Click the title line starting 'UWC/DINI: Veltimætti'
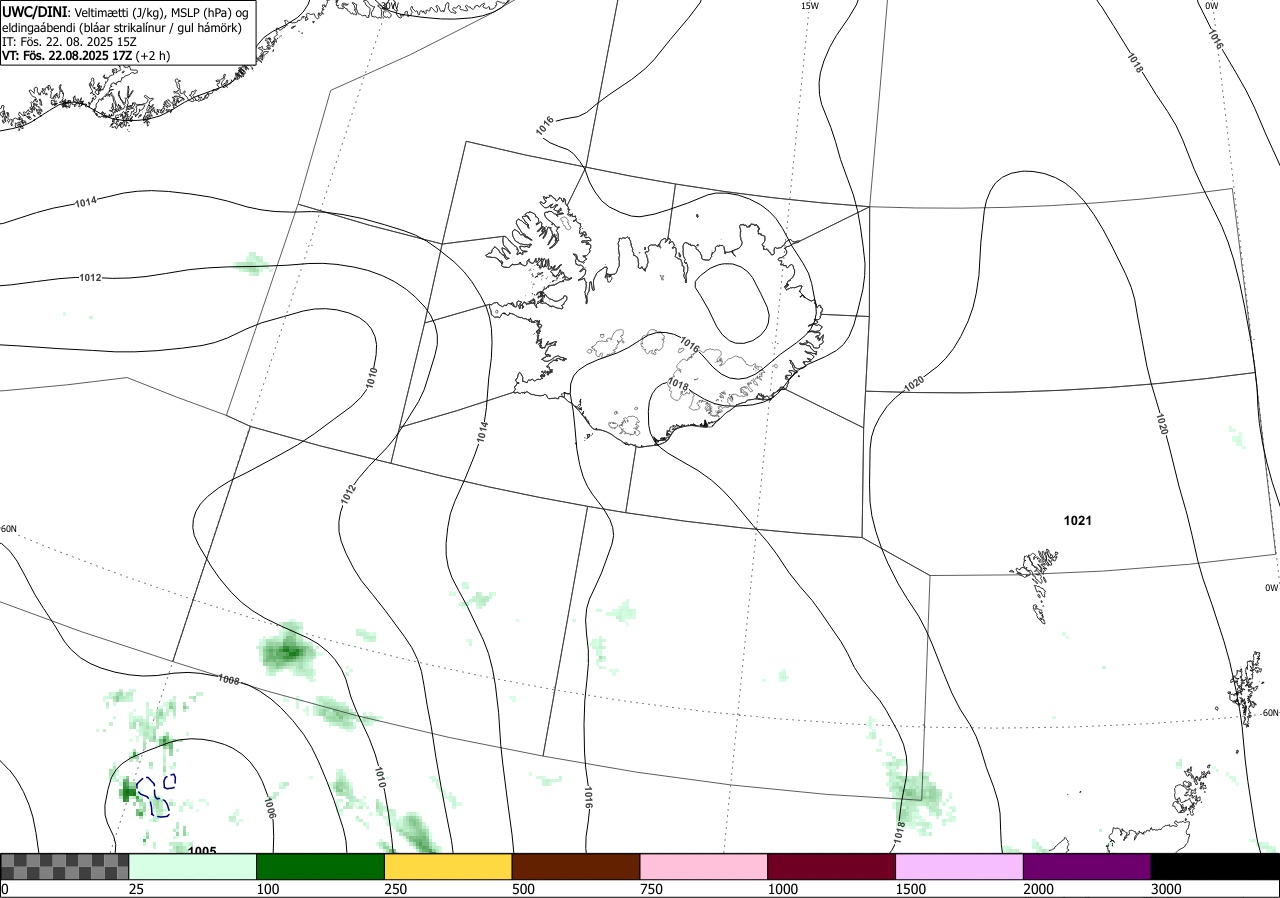The image size is (1280, 898). click(x=125, y=12)
